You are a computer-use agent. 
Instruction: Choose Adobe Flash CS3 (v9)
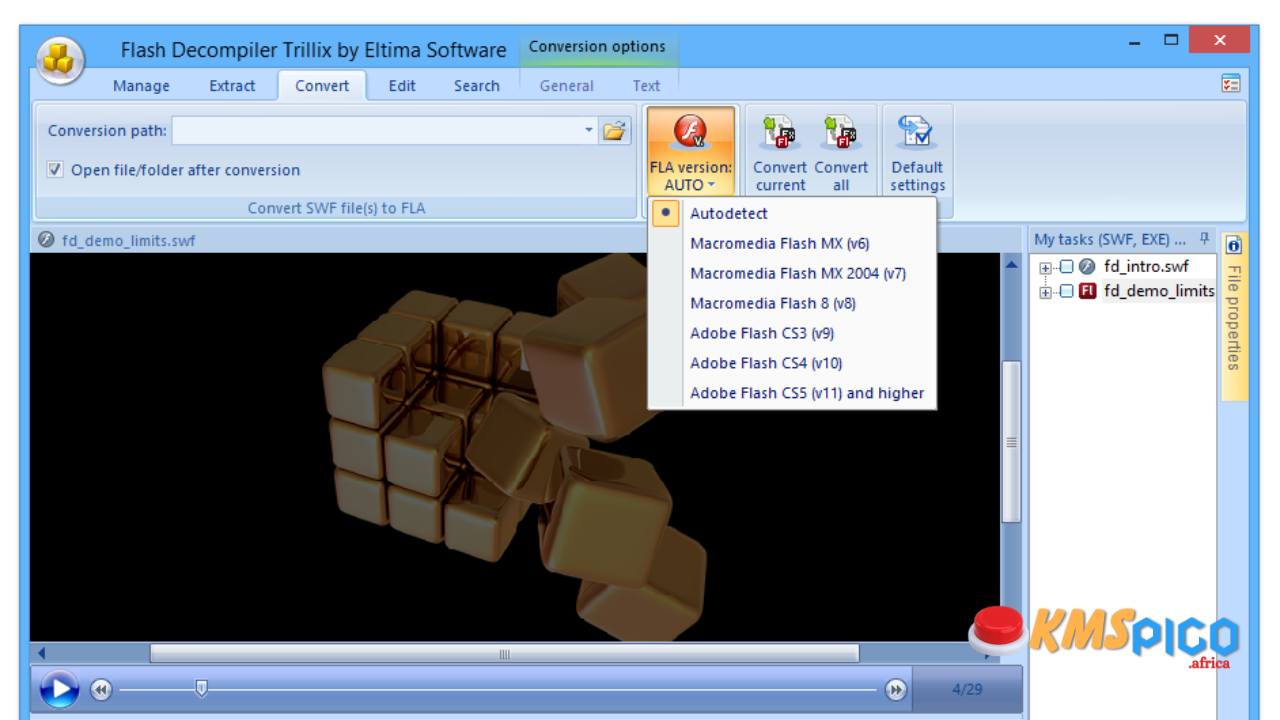(x=792, y=333)
